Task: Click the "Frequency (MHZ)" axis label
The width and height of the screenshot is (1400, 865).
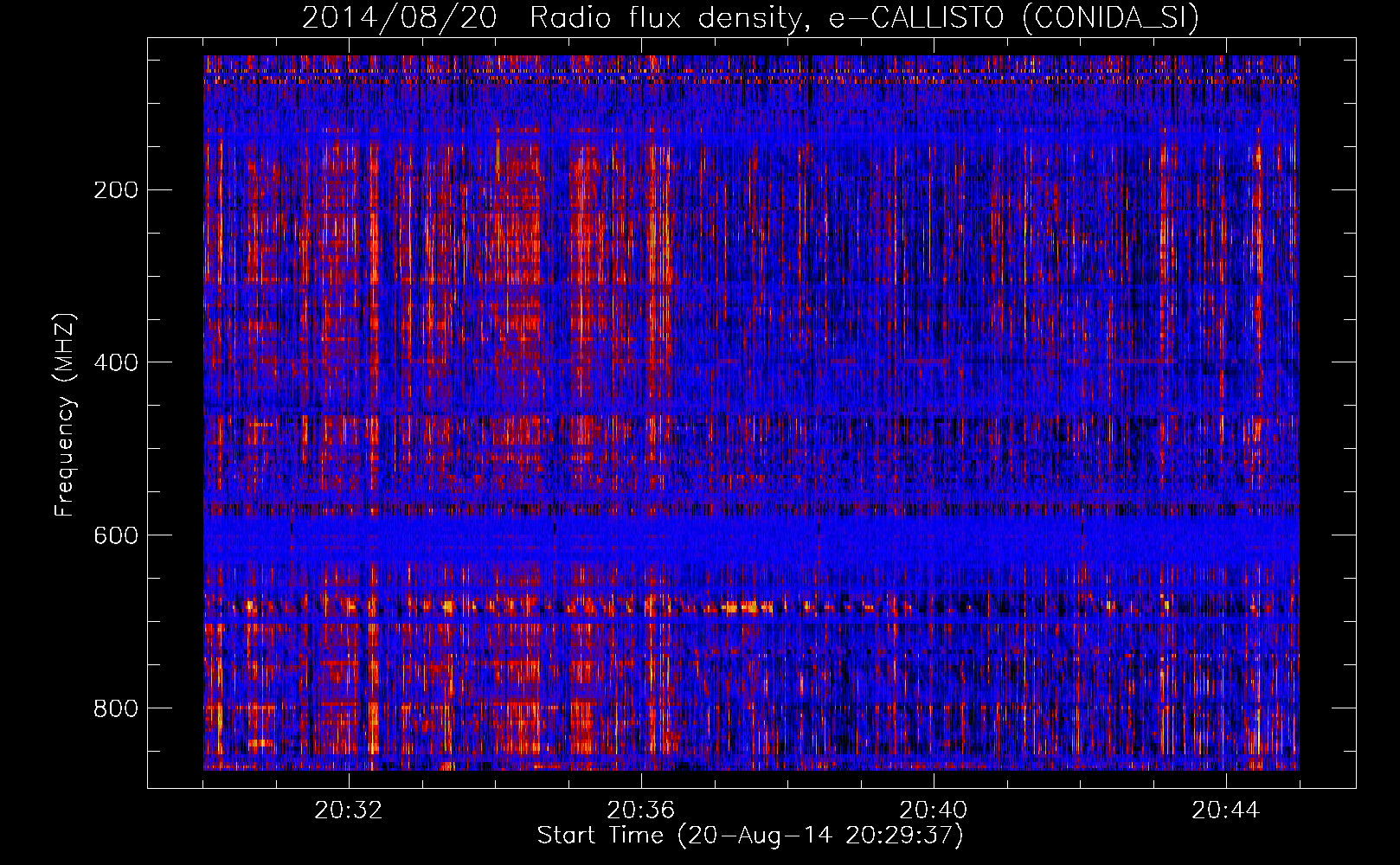Action: (x=65, y=415)
